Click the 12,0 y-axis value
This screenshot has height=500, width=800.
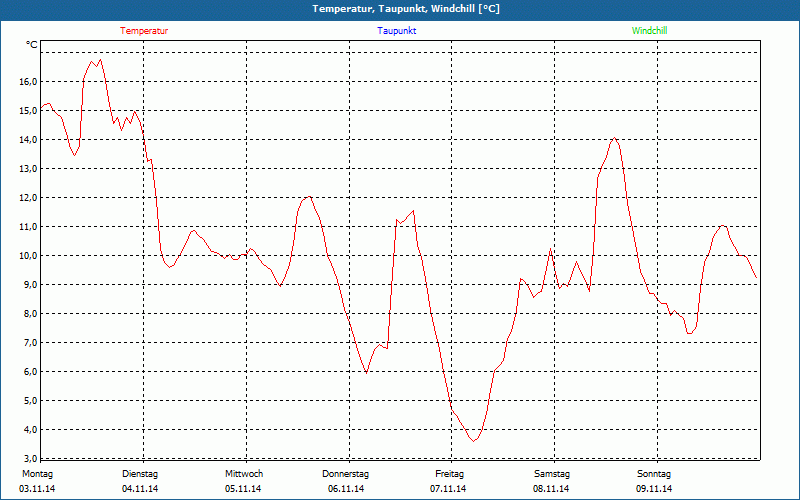(30, 197)
